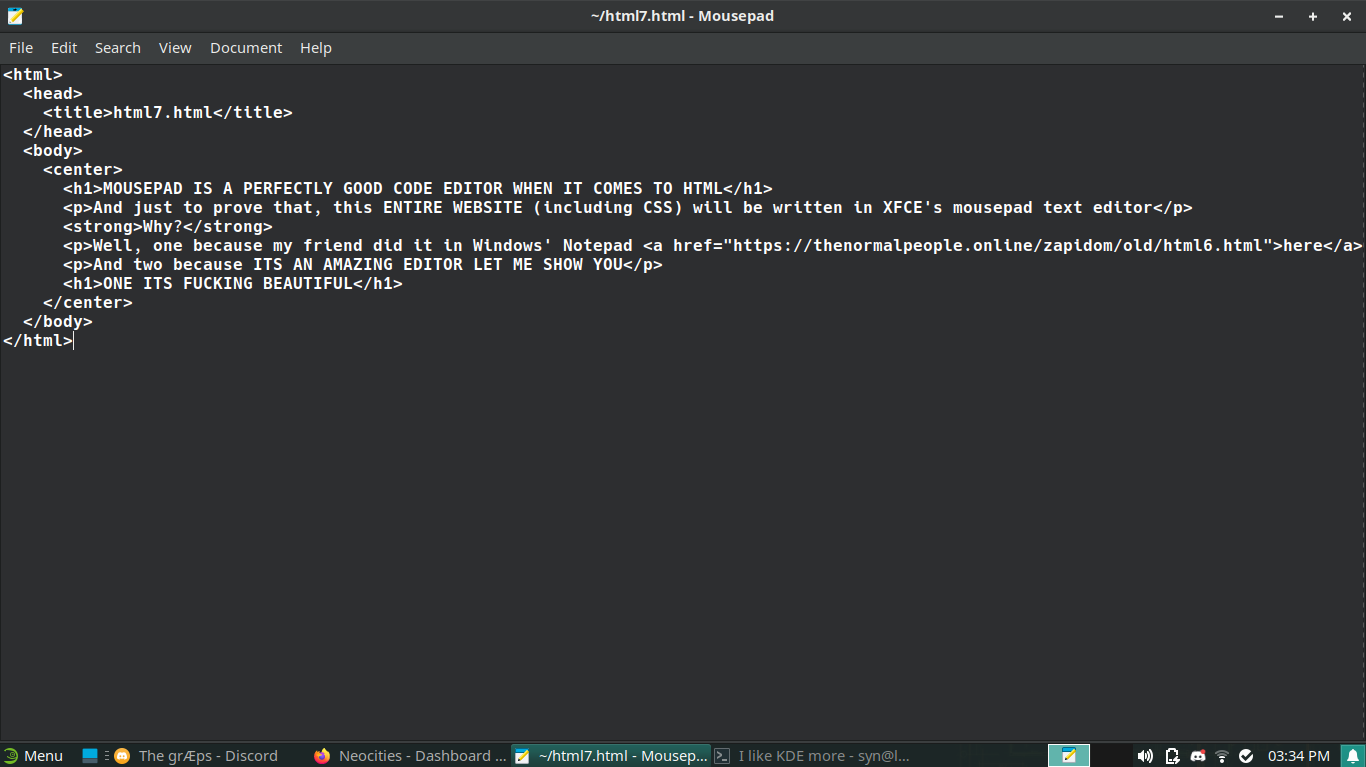Open the Document menu

[x=246, y=48]
